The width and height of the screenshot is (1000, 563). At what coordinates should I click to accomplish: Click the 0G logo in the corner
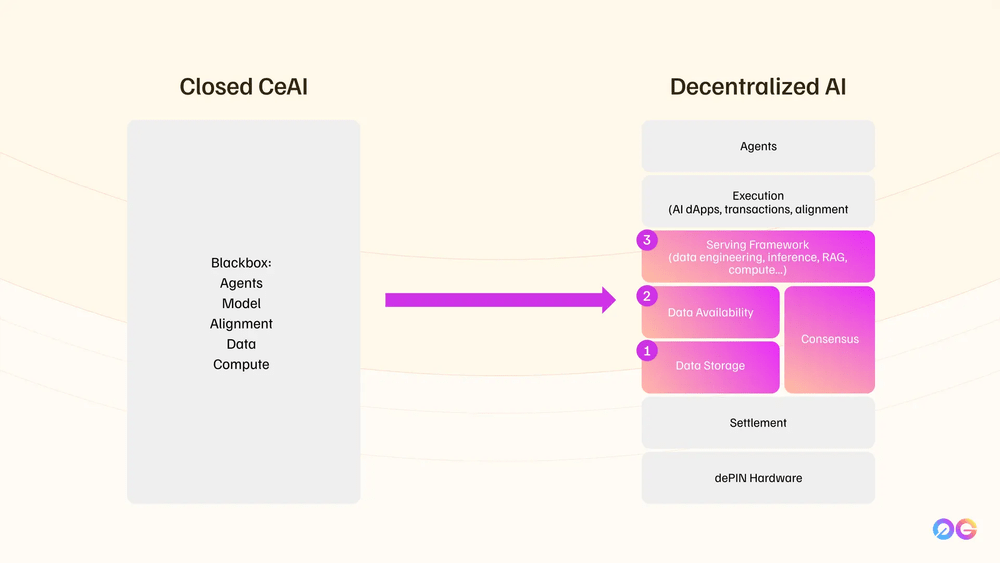pyautogui.click(x=954, y=530)
